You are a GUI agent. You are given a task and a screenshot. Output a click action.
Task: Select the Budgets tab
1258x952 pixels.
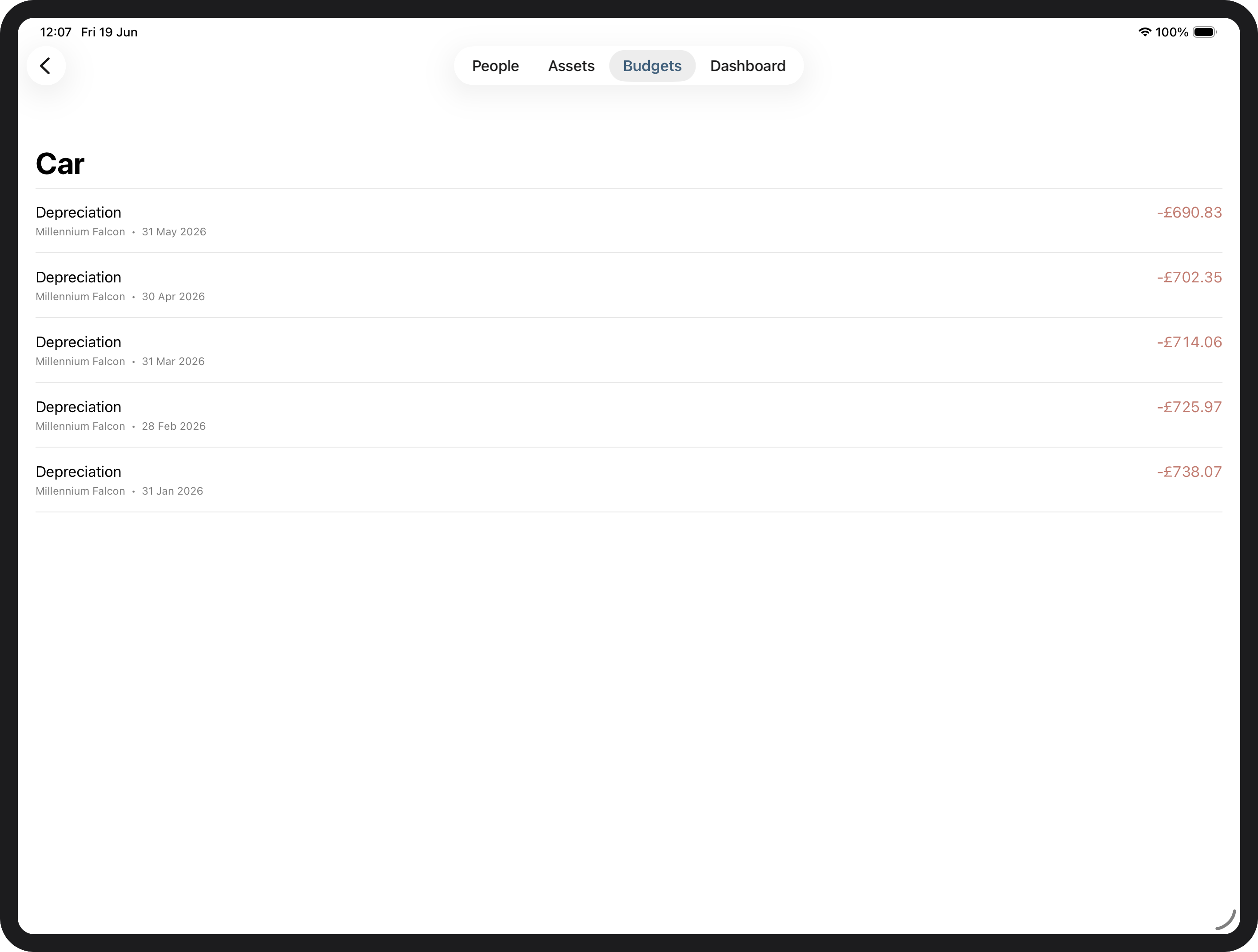click(652, 66)
